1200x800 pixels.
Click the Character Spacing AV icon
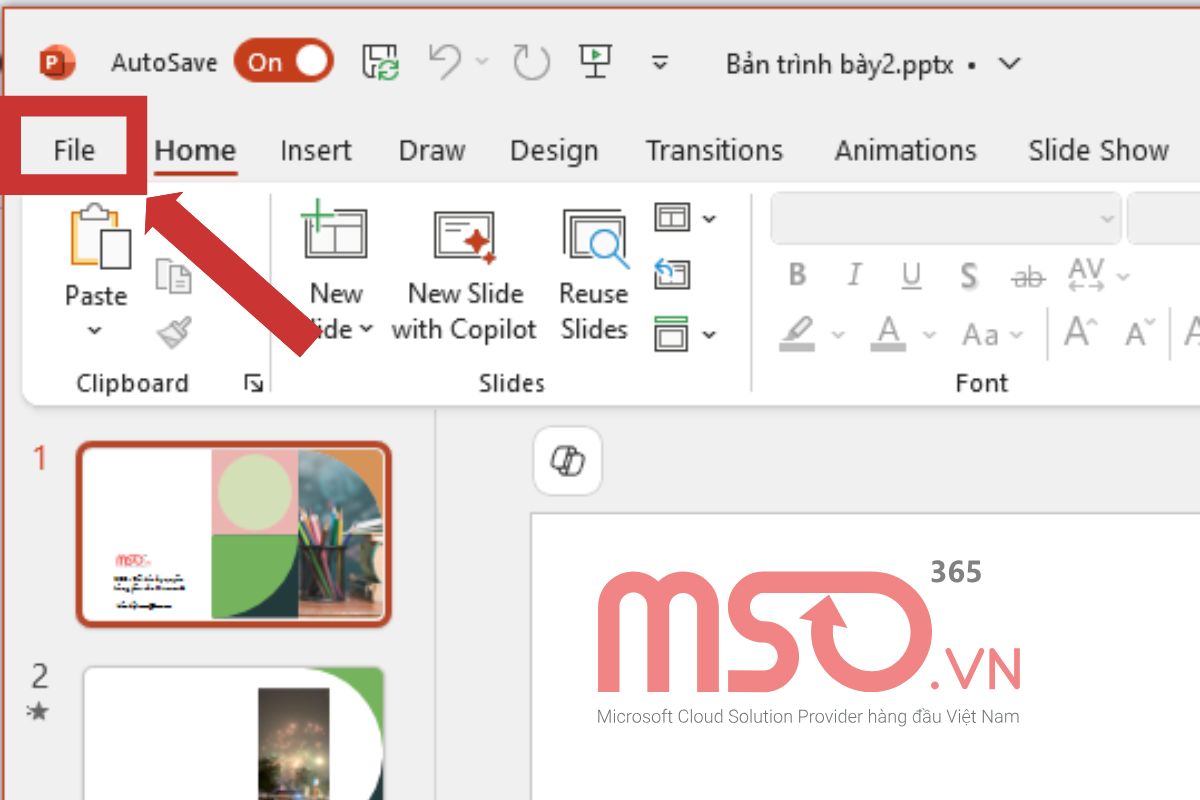coord(1086,275)
